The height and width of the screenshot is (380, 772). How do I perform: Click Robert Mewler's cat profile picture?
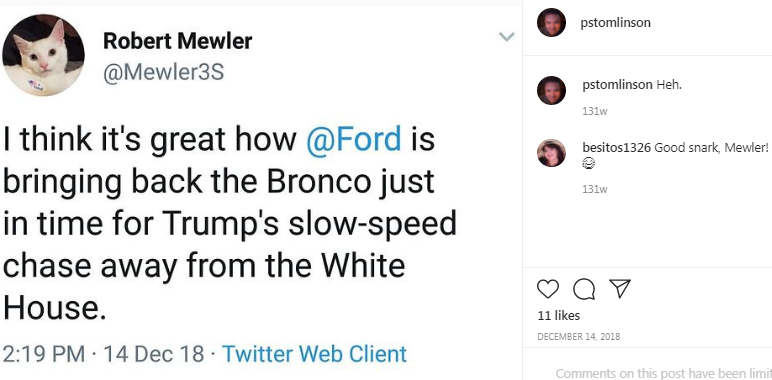pos(43,55)
